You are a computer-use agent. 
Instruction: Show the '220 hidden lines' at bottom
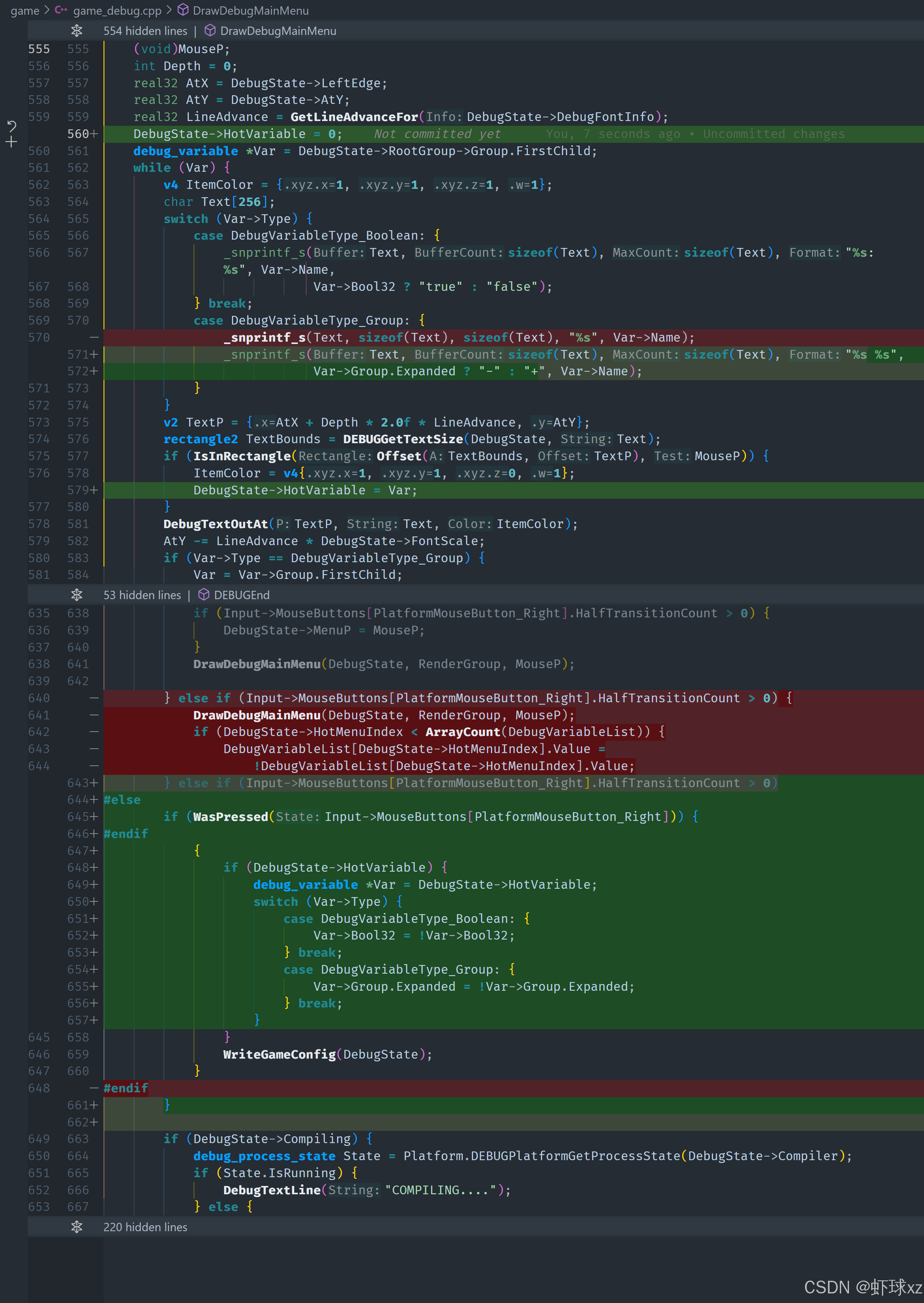145,1227
